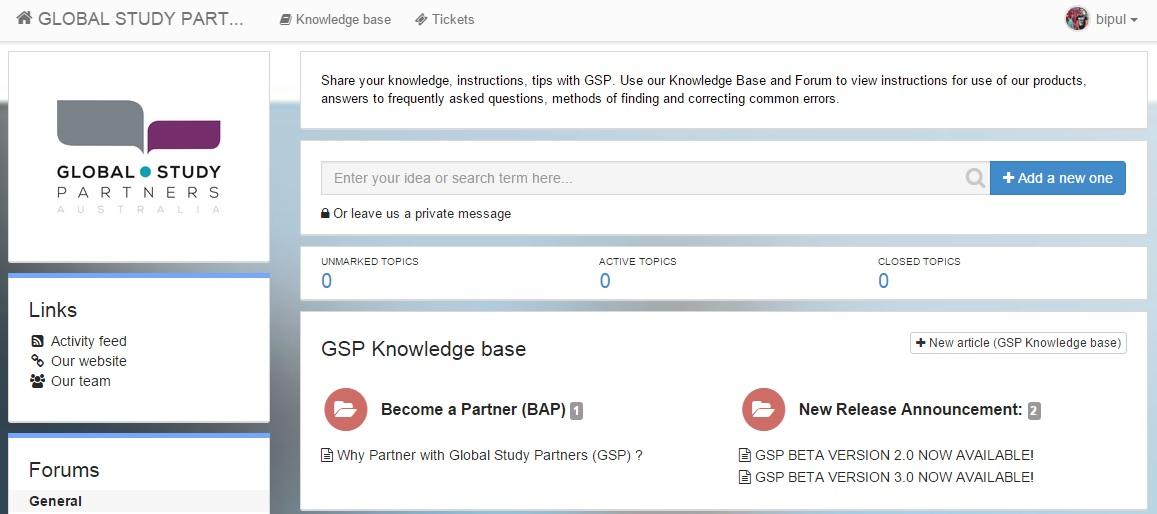1157x514 pixels.
Task: Click the home icon beside GLOBAL STUDY PART...
Action: click(24, 18)
